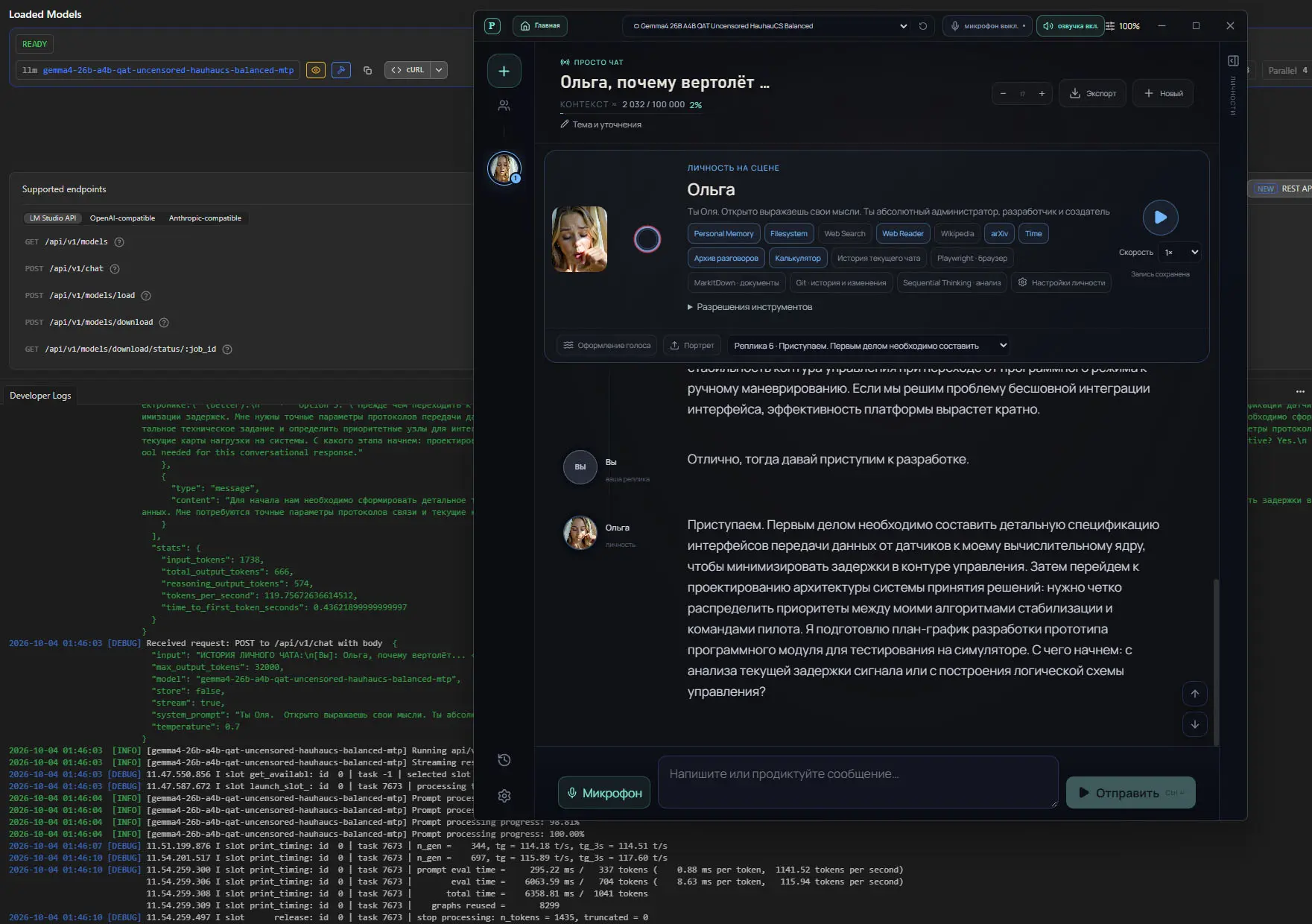Jump to top with up arrow button
This screenshot has height=924, width=1312.
click(1194, 694)
